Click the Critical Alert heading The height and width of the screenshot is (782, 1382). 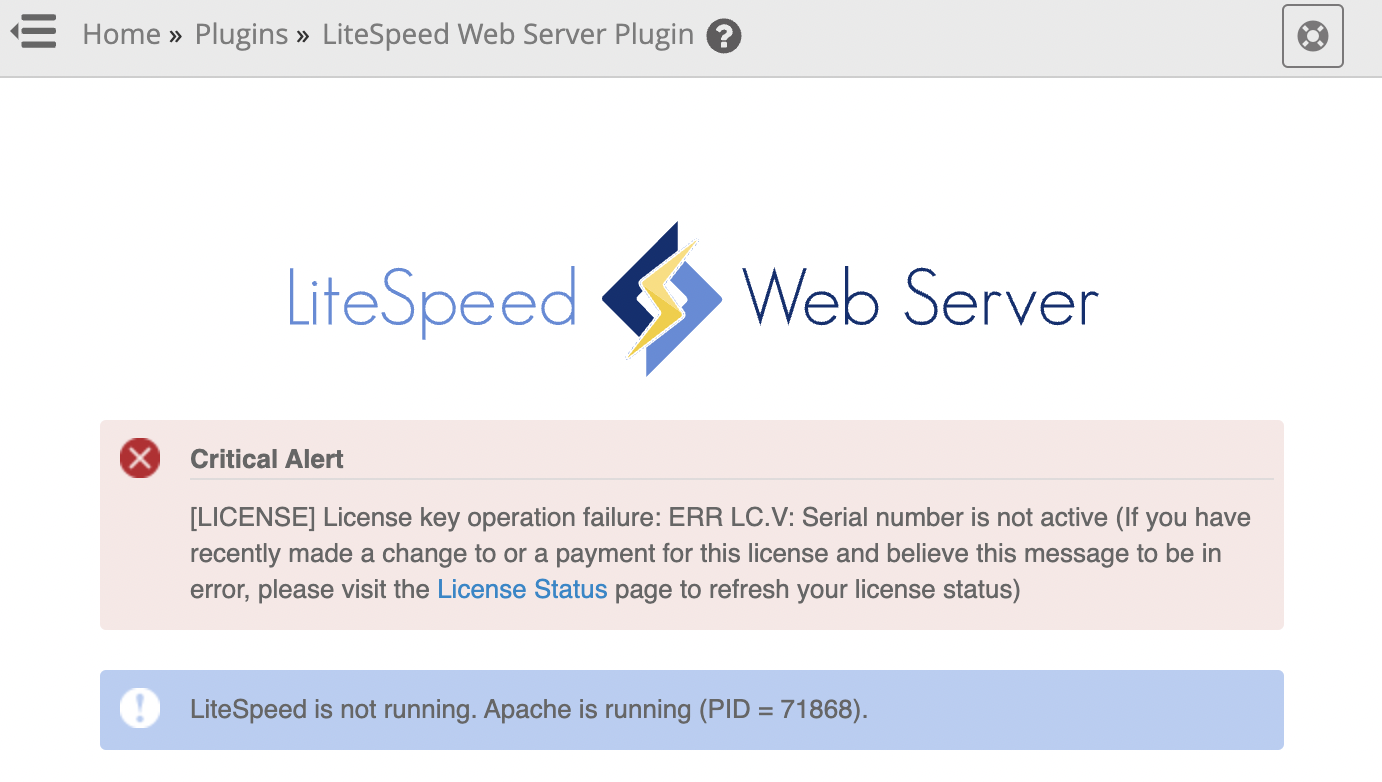pyautogui.click(x=267, y=459)
